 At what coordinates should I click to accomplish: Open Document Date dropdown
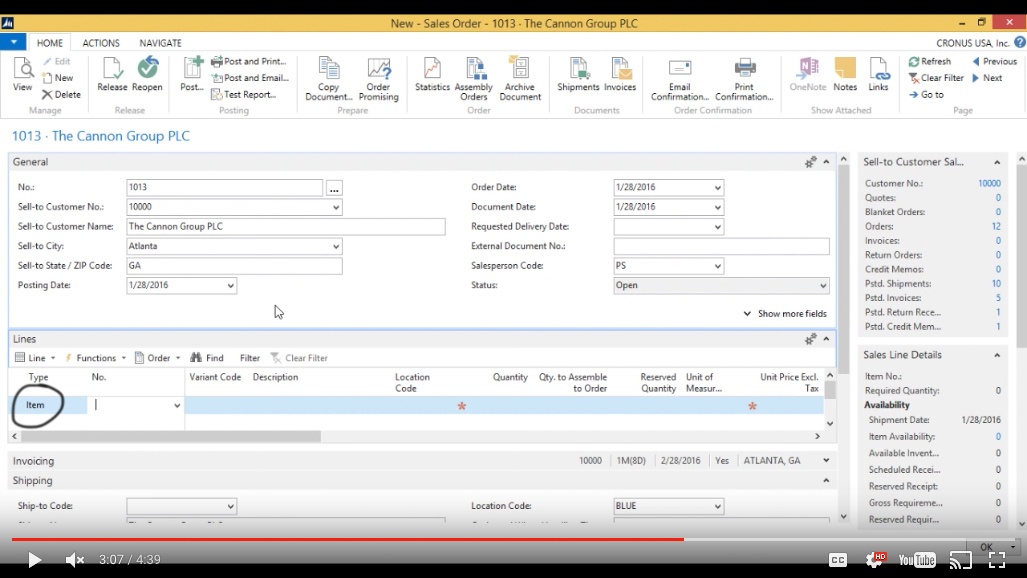[x=717, y=207]
